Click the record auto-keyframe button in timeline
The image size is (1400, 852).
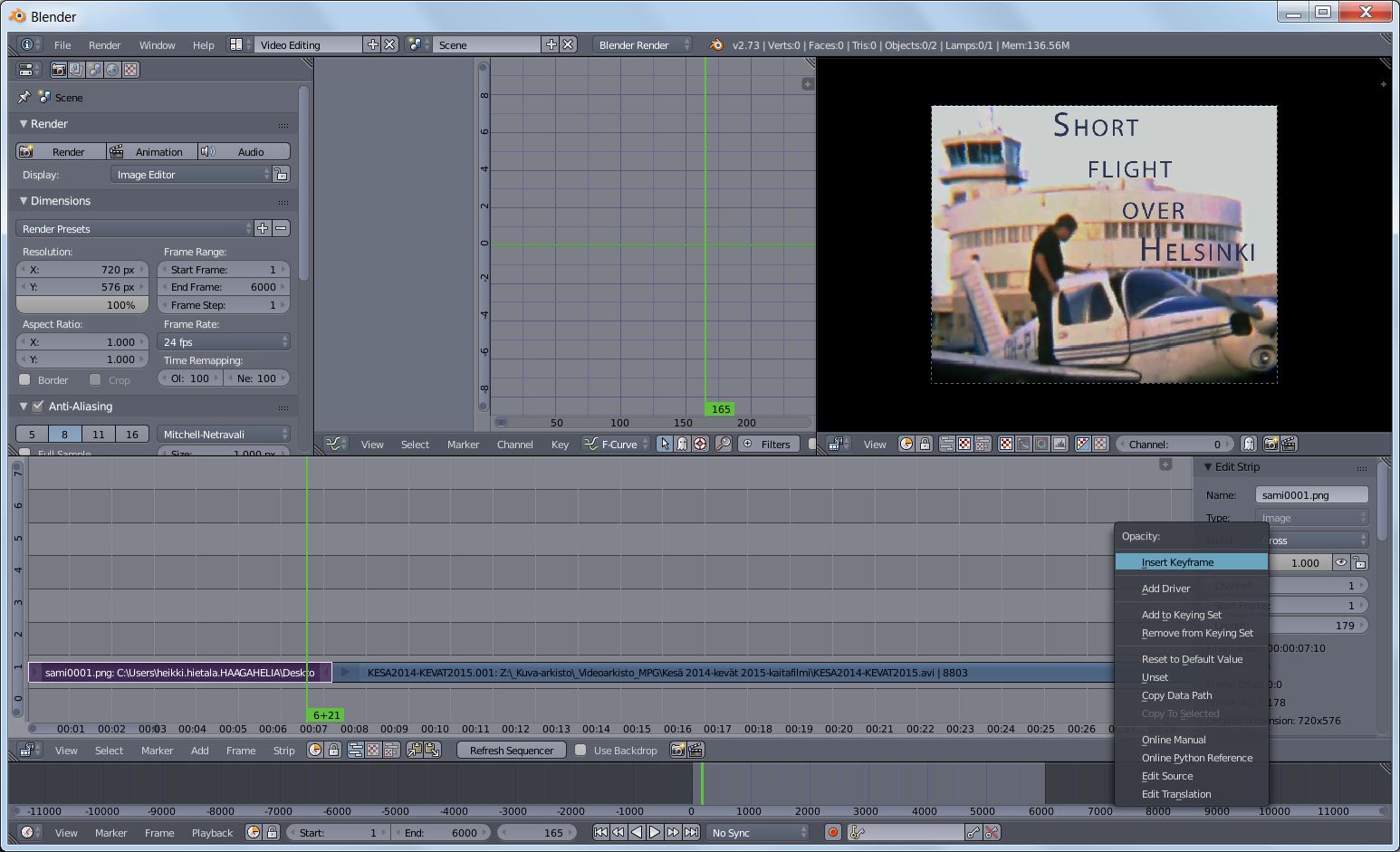(x=833, y=832)
